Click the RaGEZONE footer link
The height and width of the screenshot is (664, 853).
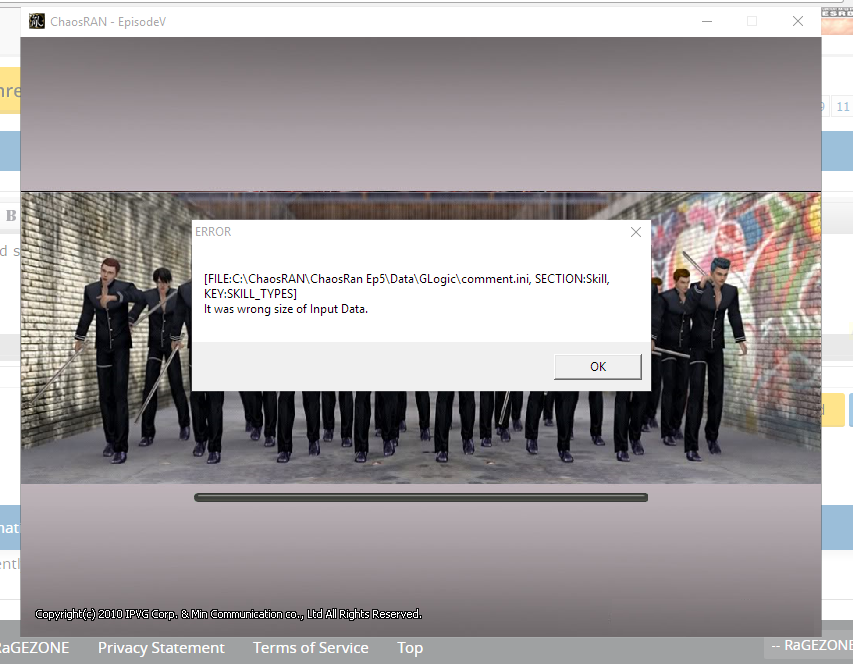(x=34, y=648)
